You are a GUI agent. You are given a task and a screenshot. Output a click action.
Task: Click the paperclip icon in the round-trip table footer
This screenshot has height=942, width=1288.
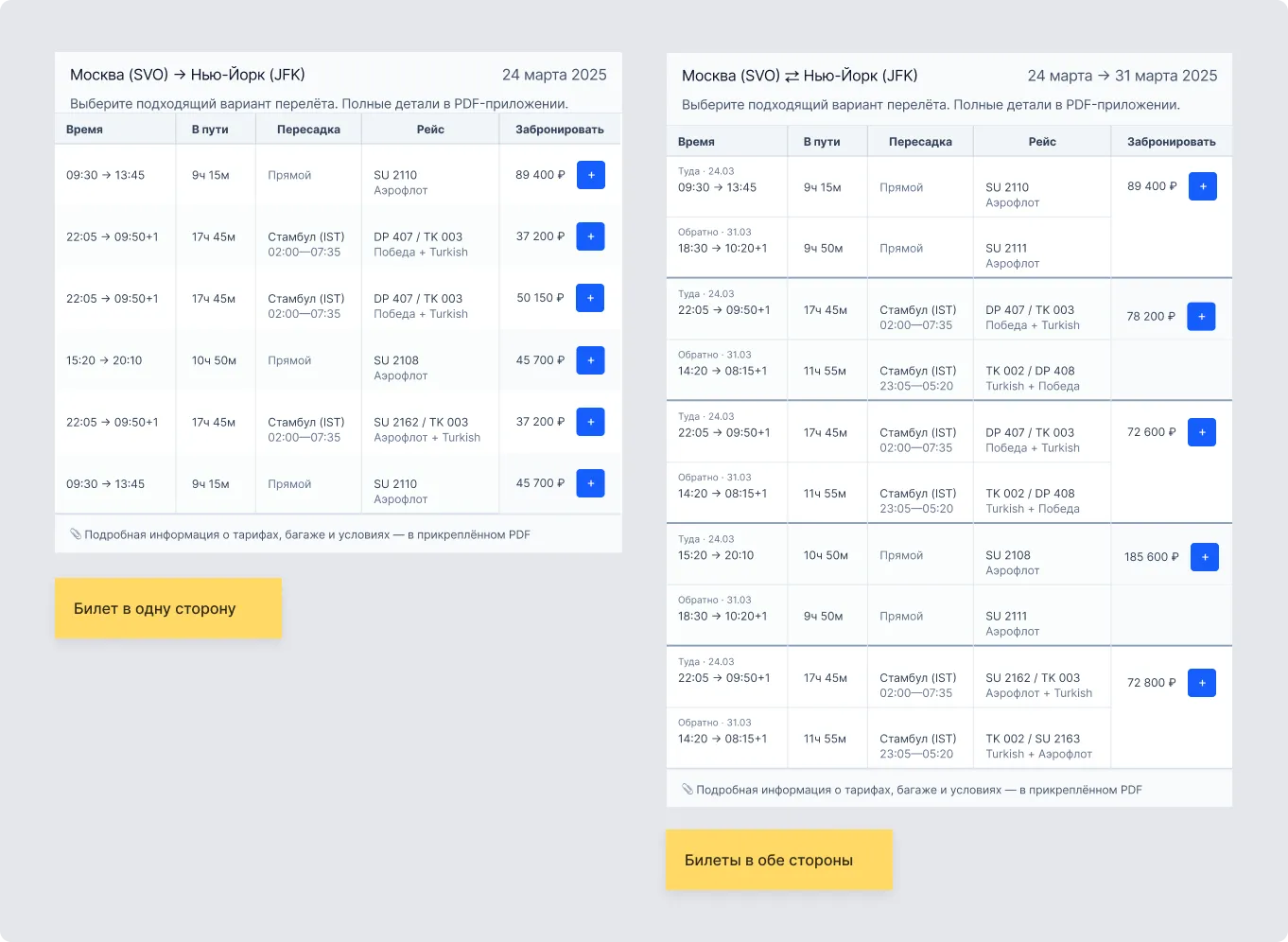click(x=688, y=790)
